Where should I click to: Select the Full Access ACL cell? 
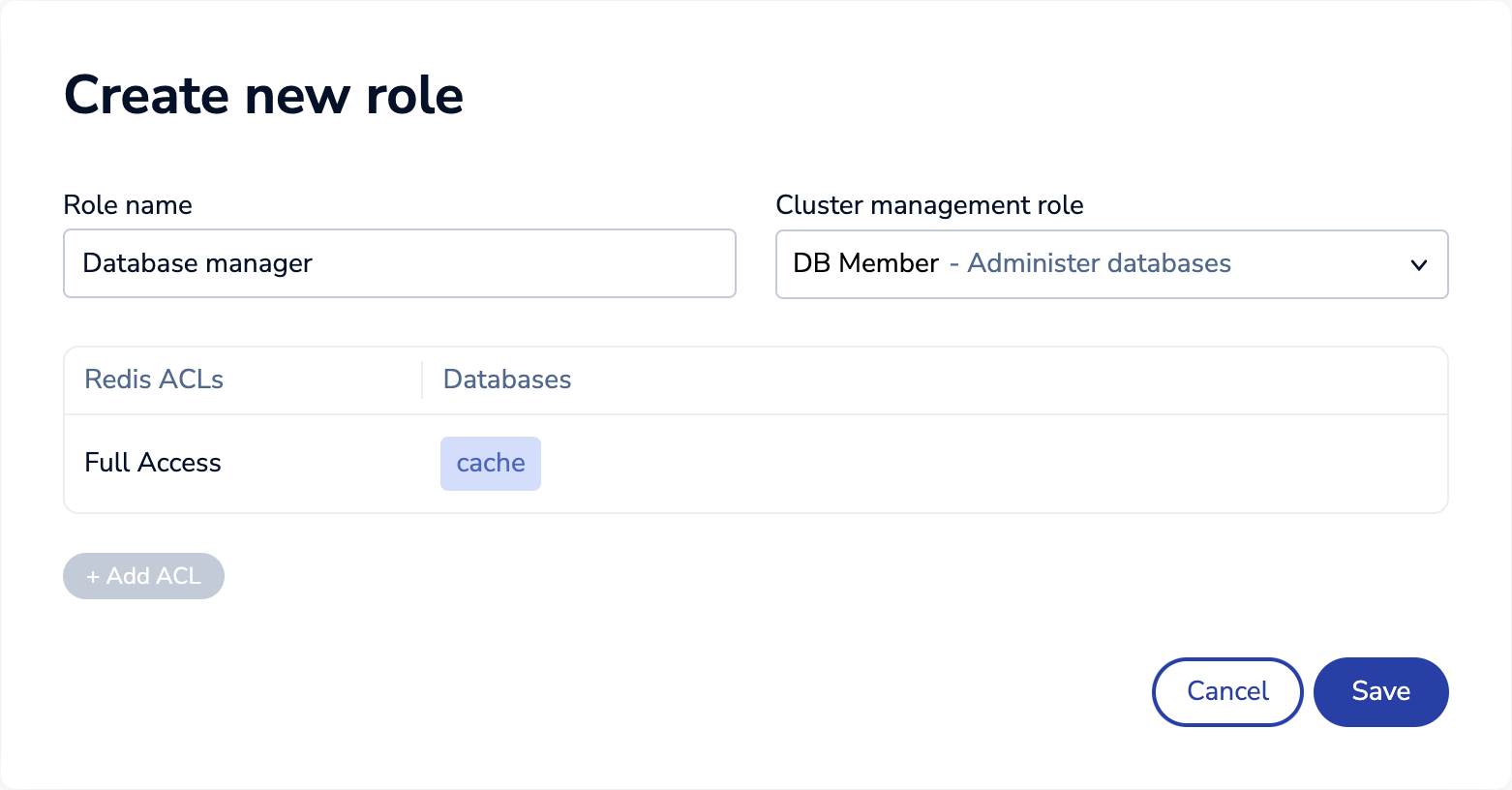coord(153,463)
